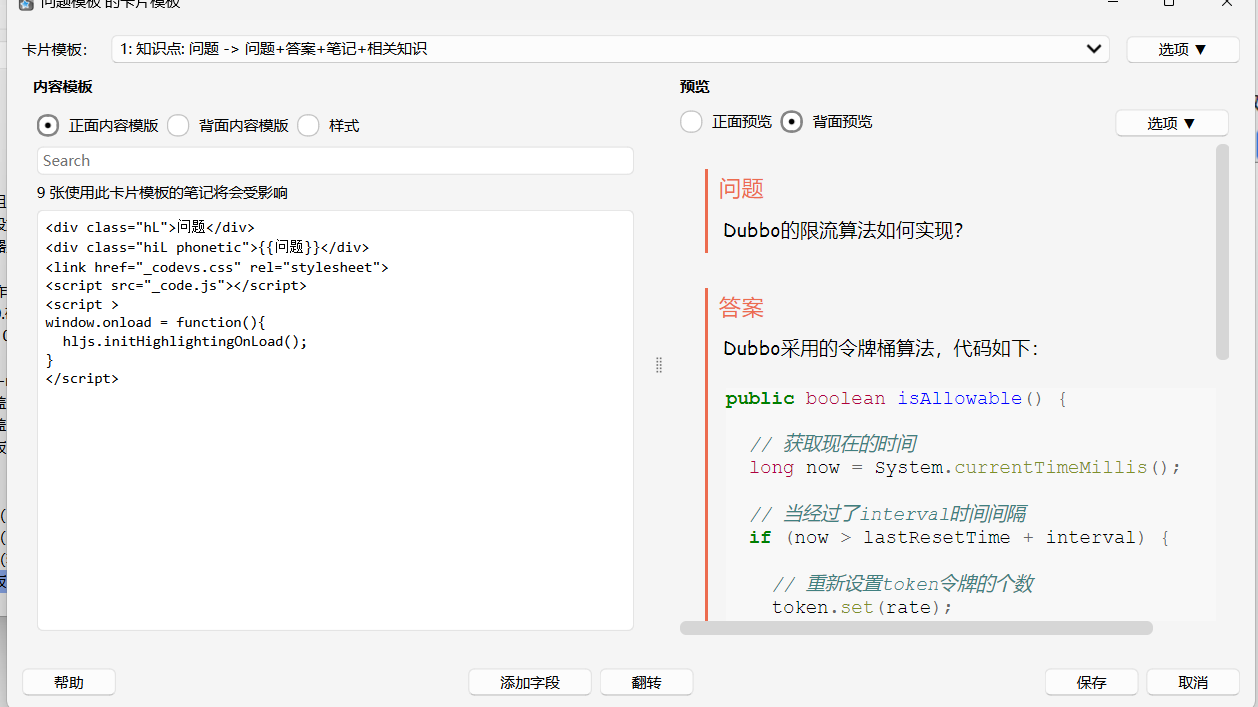The image size is (1258, 707).
Task: Open the 卡片模板 dropdown list
Action: click(610, 49)
